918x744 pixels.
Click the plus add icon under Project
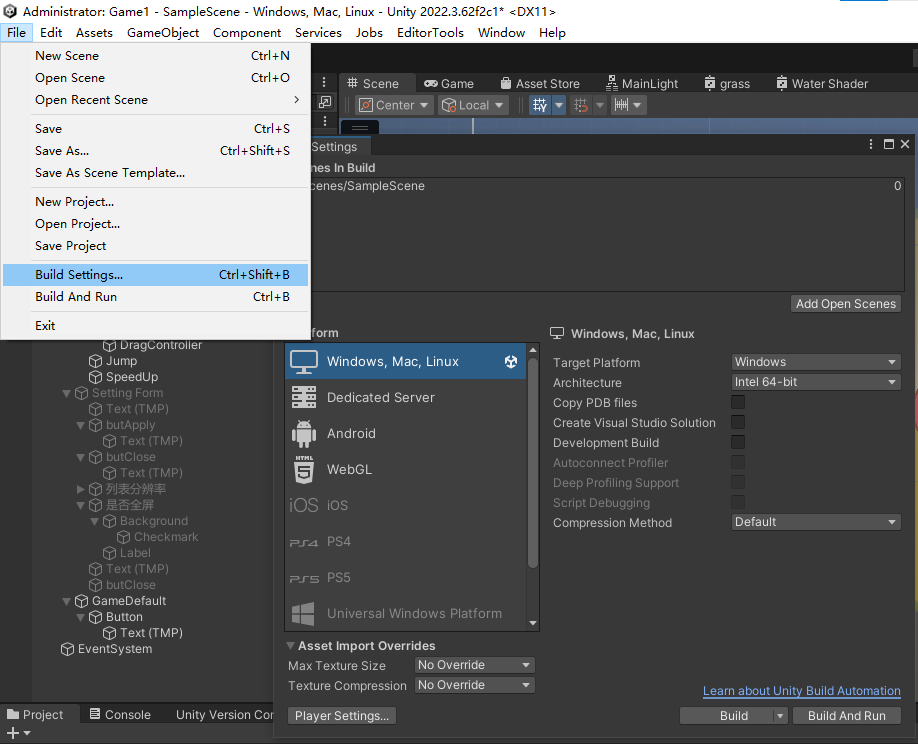click(x=13, y=733)
